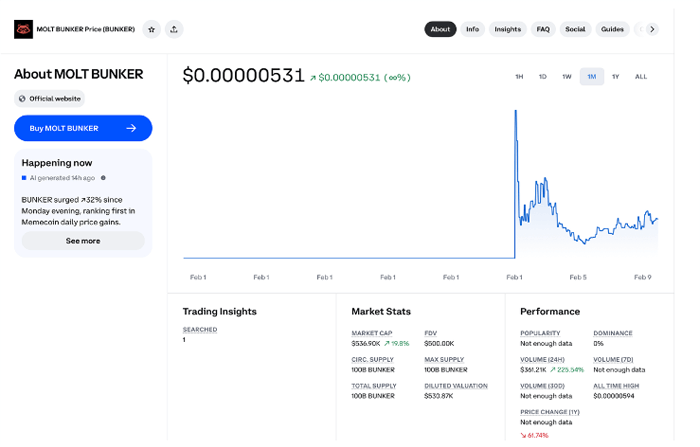Open the Social tab
Image resolution: width=700 pixels, height=447 pixels.
click(x=575, y=29)
